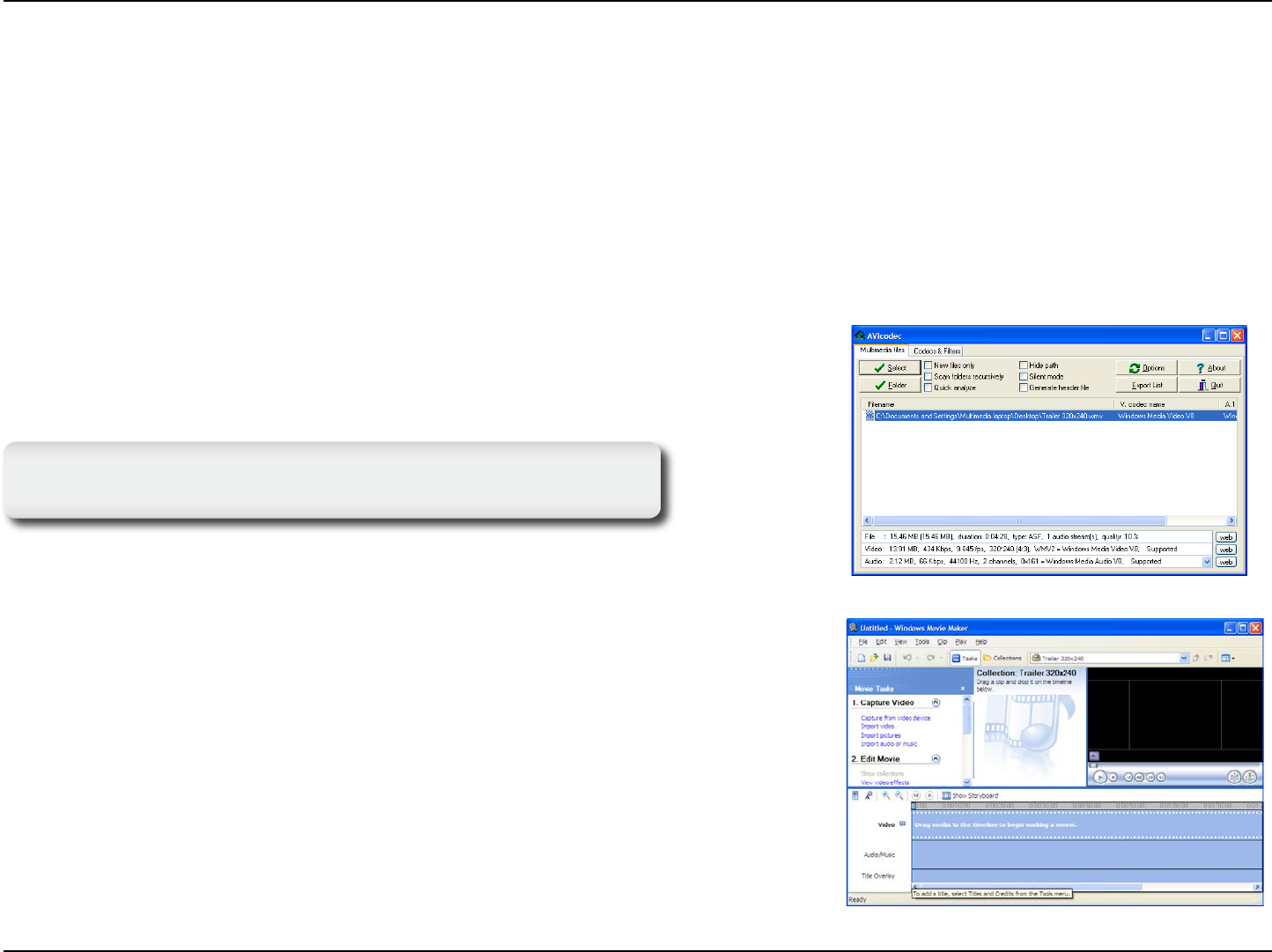Open the Play menu in Movie Maker
1272x952 pixels.
[961, 642]
